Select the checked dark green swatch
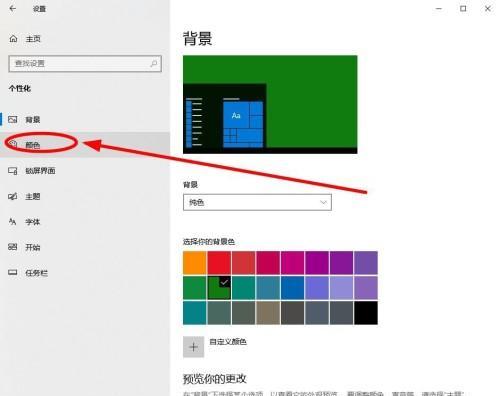This screenshot has height=396, width=500. 219,288
